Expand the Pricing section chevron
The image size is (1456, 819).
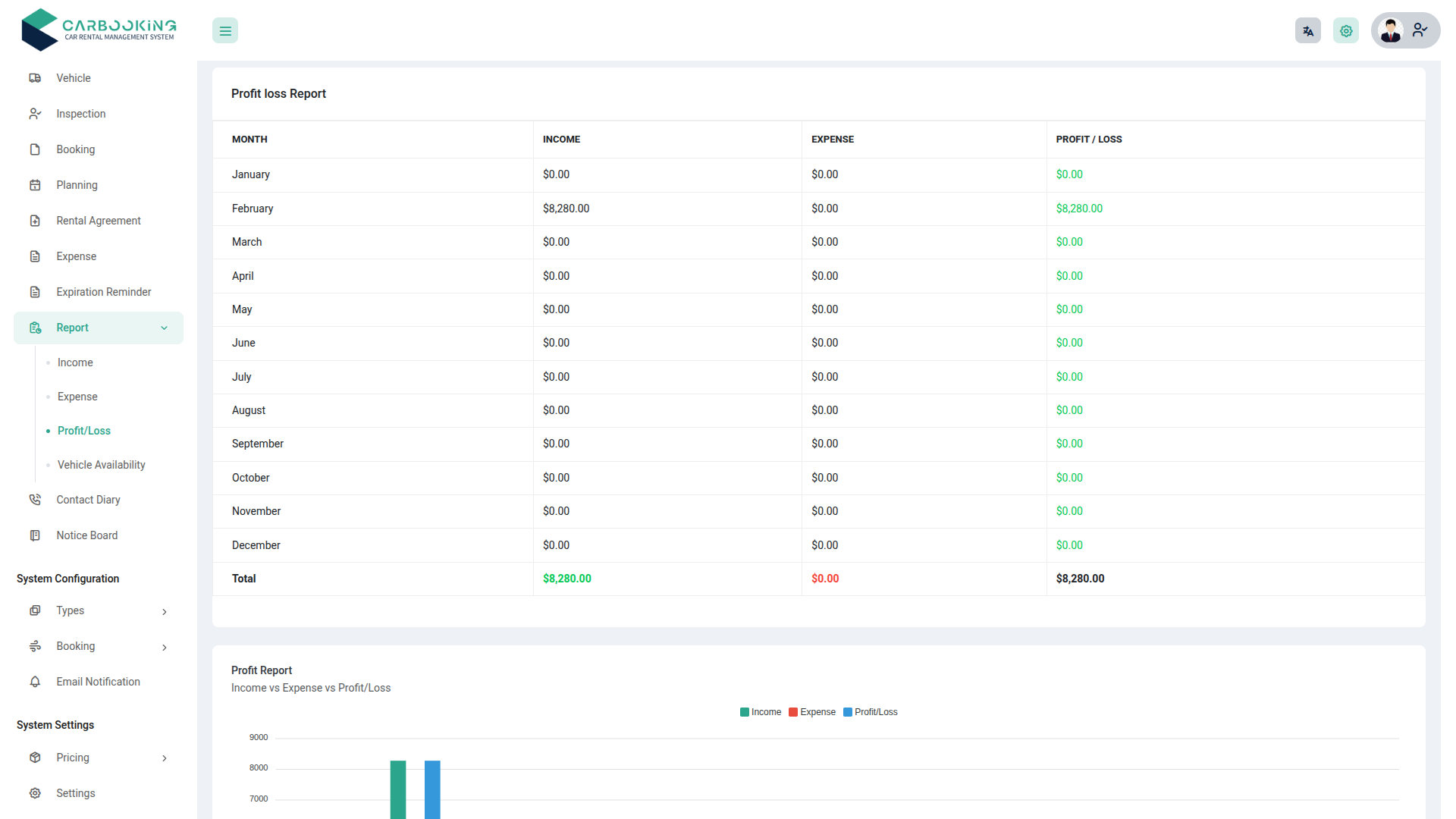(165, 758)
